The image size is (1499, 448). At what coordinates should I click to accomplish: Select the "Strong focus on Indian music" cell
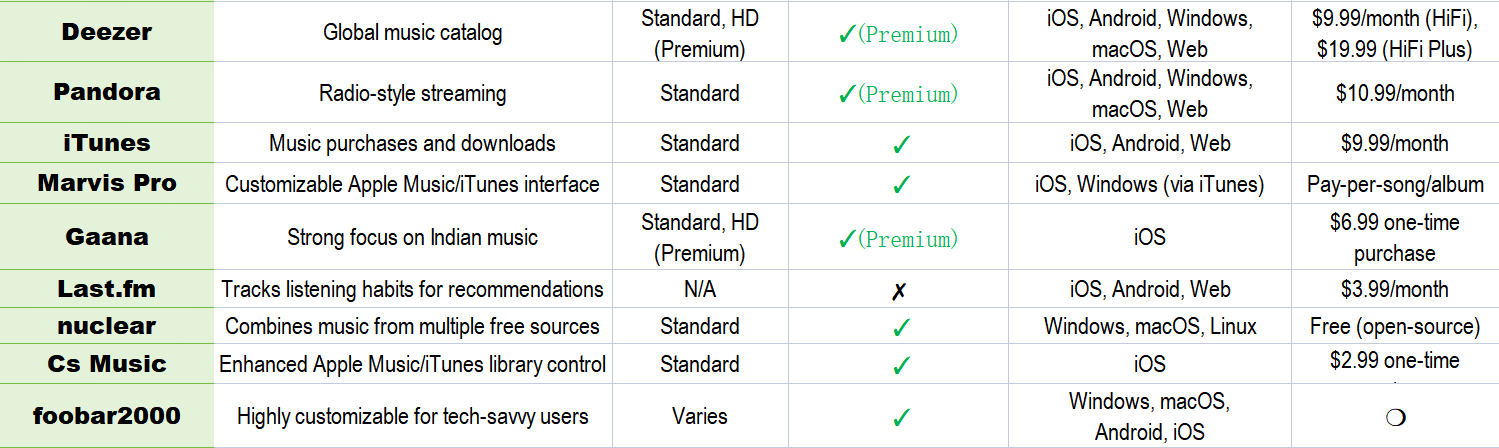(x=412, y=238)
